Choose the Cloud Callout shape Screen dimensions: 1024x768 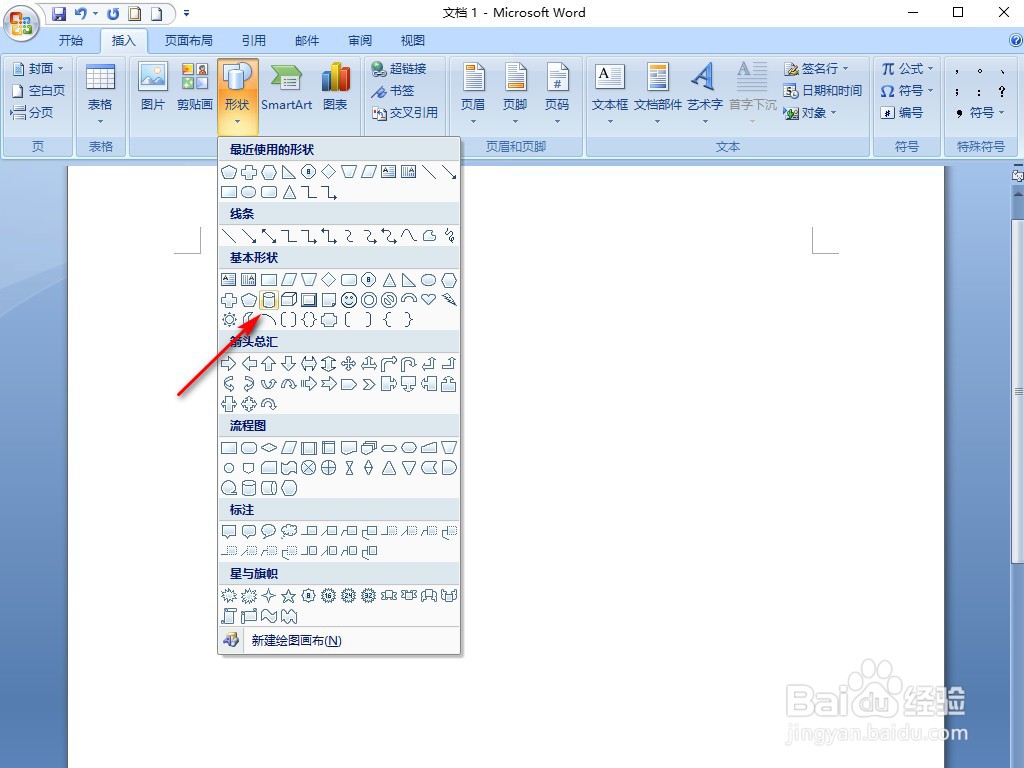pos(289,532)
